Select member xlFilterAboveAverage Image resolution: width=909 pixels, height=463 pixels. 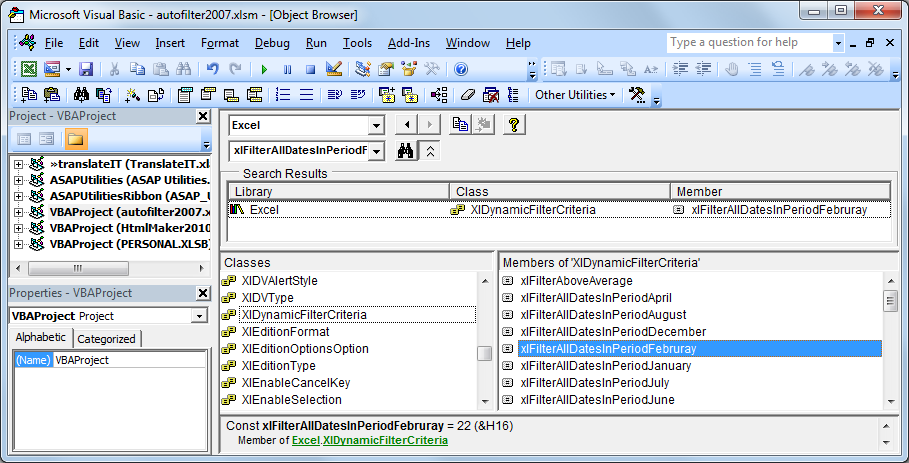point(576,280)
